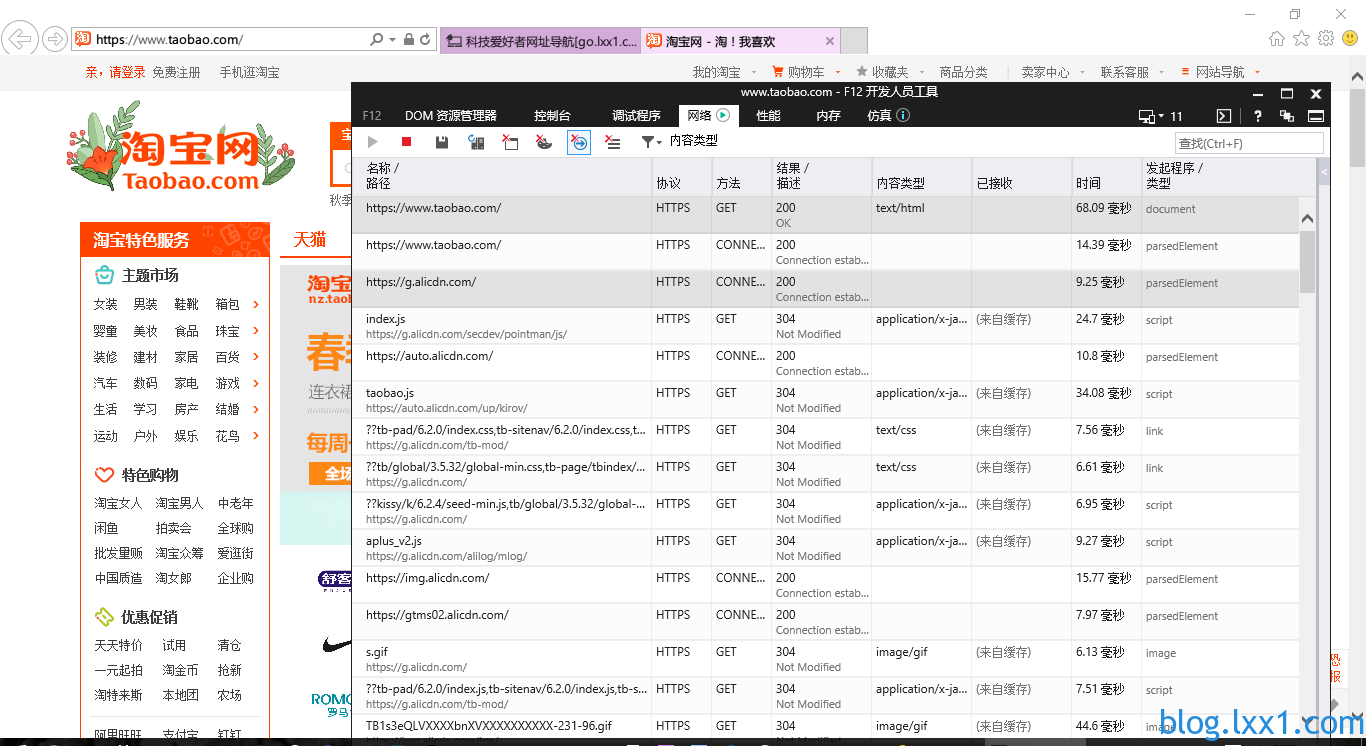Click the info icon beside 仿真 tab
Screen dimensions: 1366x746
coord(903,115)
